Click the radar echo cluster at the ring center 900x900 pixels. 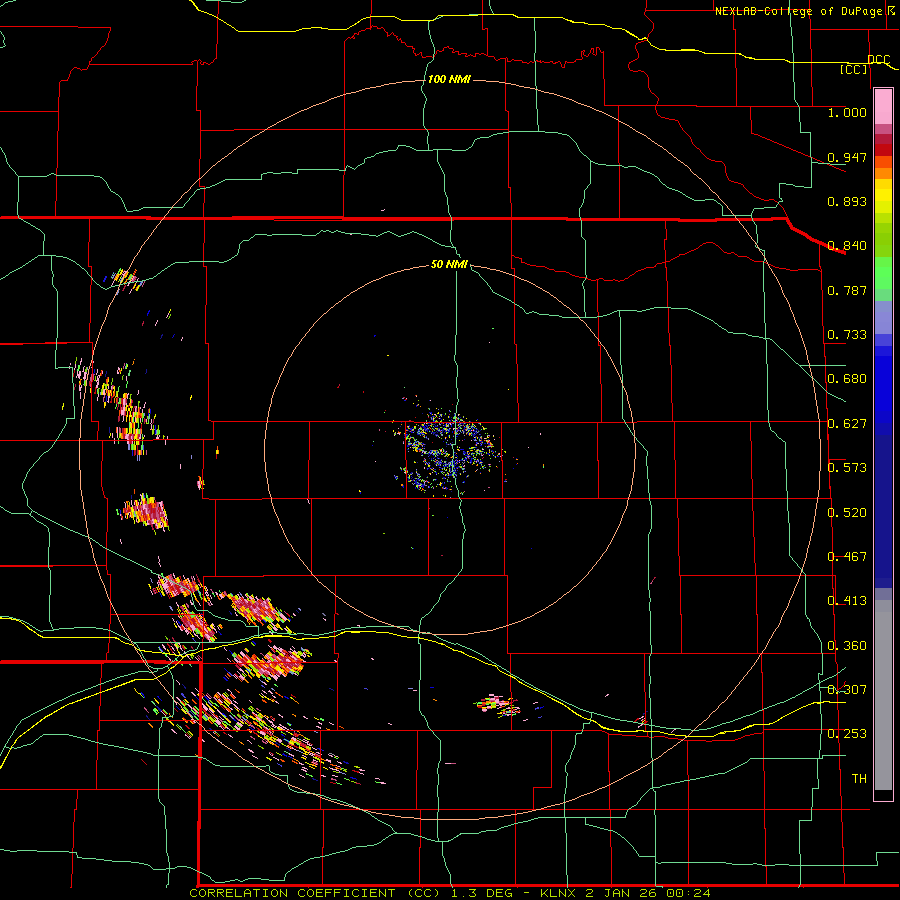451,451
